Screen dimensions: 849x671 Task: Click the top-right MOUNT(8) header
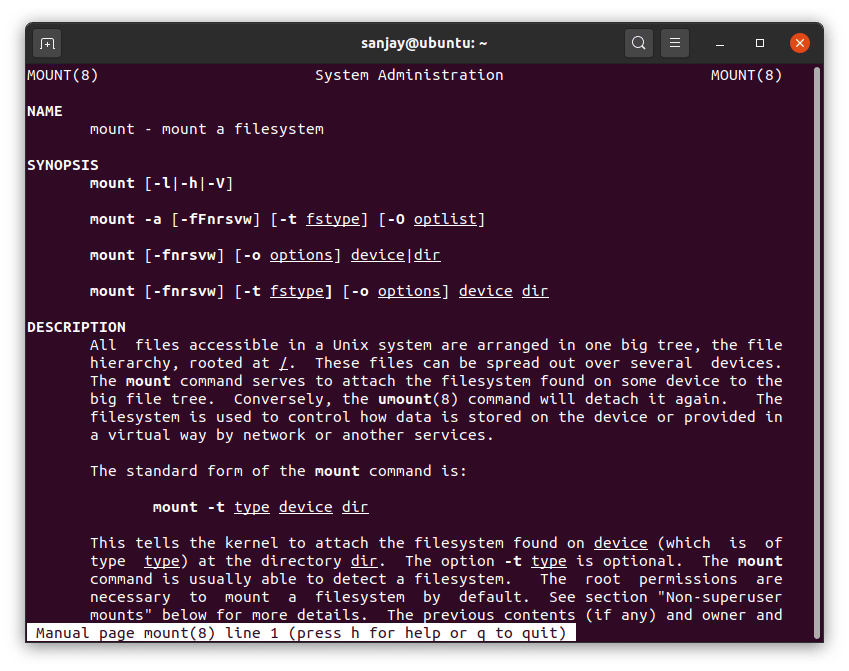point(746,75)
